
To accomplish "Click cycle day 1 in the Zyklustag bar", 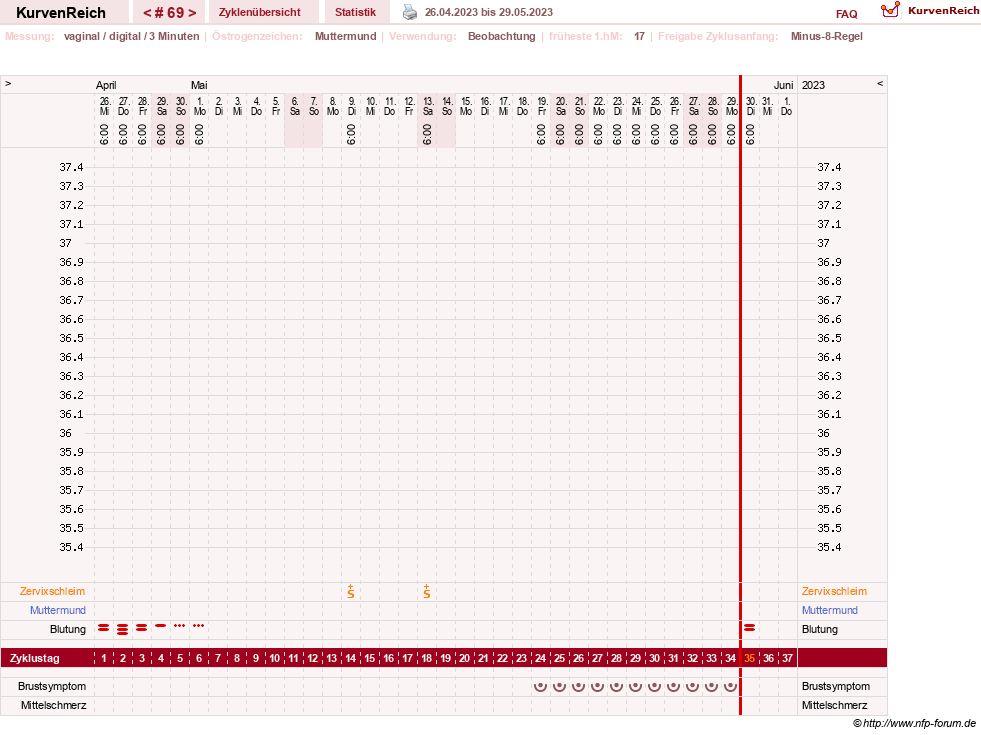I will point(104,658).
